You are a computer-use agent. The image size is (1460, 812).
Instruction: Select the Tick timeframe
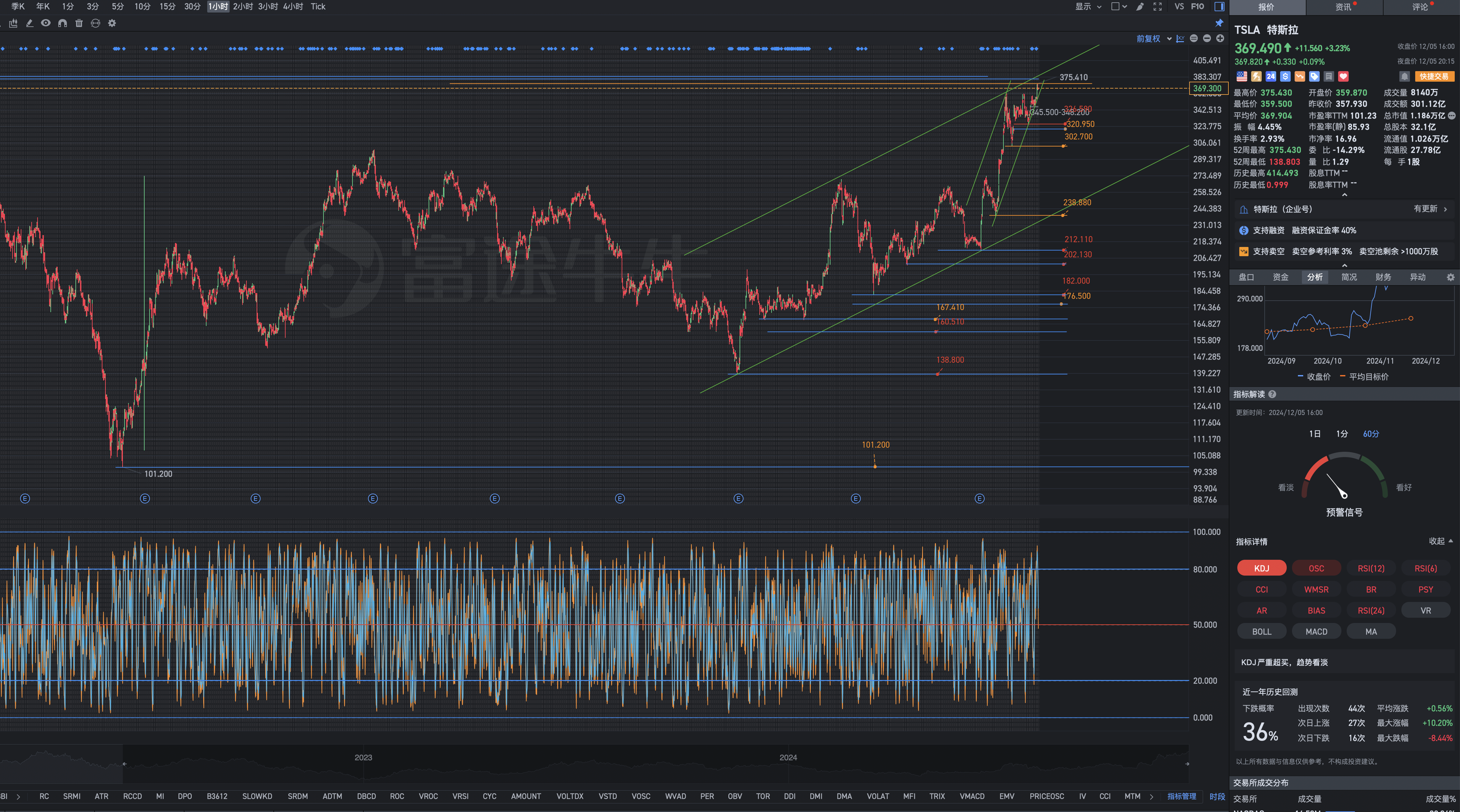pyautogui.click(x=318, y=7)
